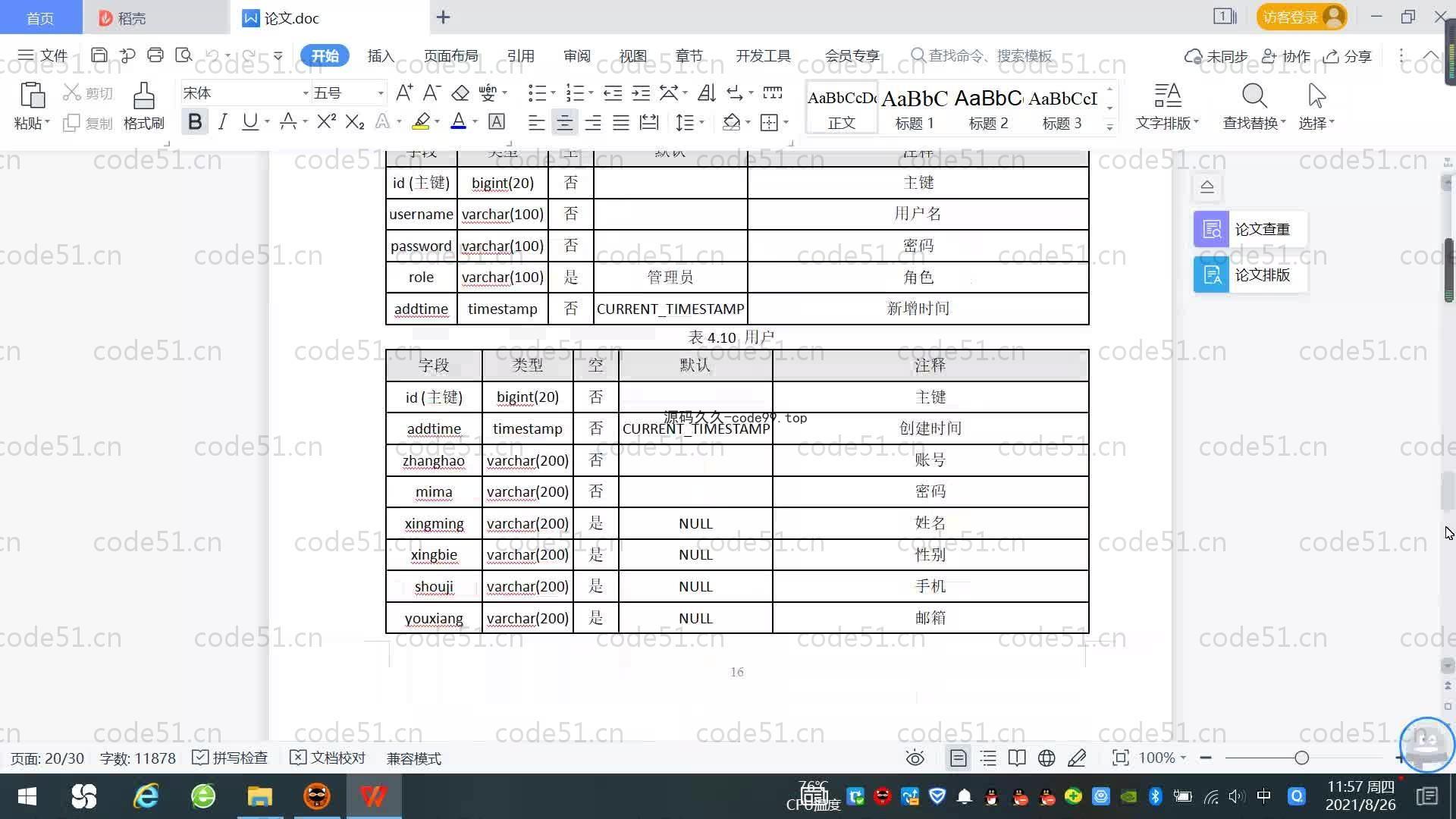Image resolution: width=1456 pixels, height=819 pixels.
Task: Click the 论文查重 button
Action: click(x=1250, y=229)
